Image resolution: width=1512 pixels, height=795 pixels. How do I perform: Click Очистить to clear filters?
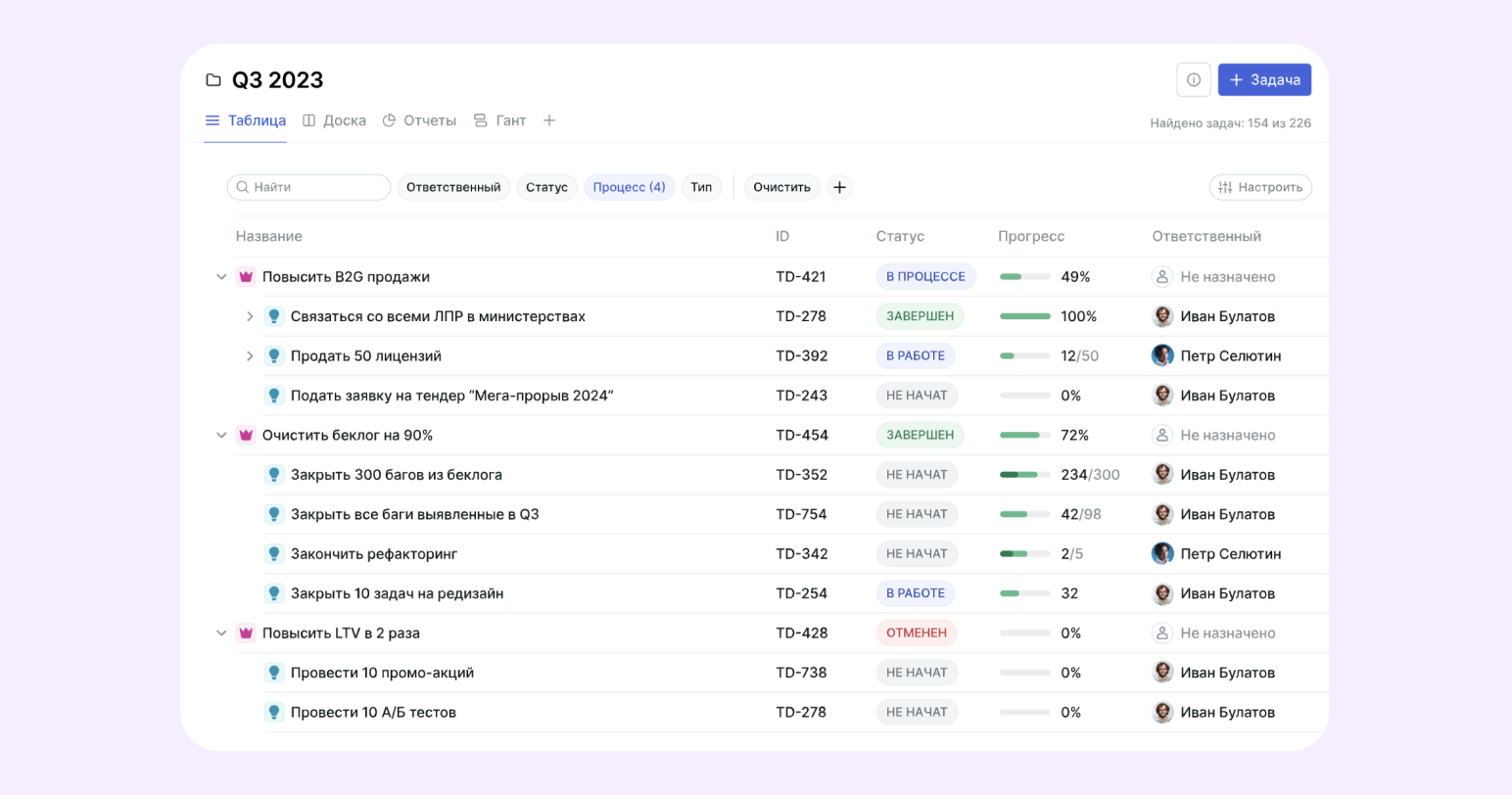(x=781, y=187)
